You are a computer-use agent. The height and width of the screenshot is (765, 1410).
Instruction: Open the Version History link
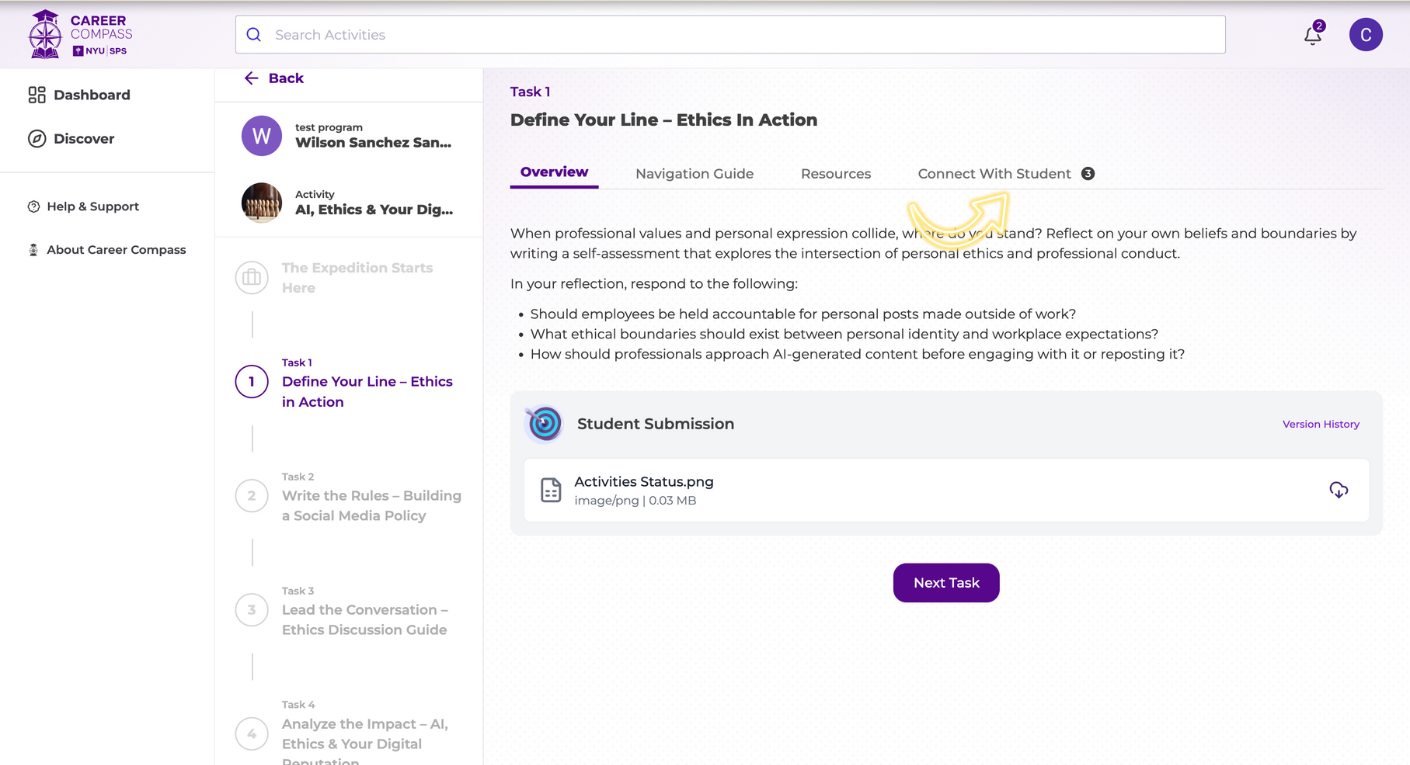1320,424
